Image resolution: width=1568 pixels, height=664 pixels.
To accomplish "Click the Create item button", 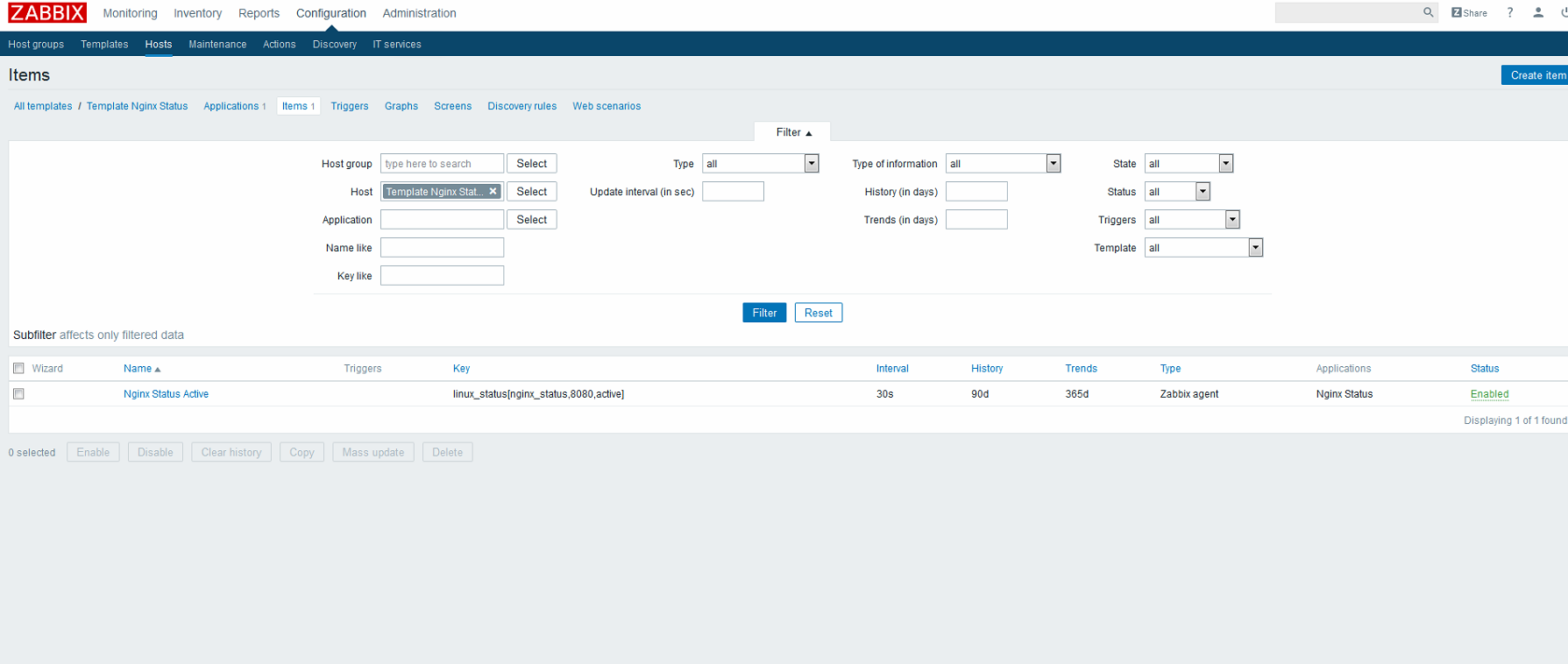I will pos(1535,75).
